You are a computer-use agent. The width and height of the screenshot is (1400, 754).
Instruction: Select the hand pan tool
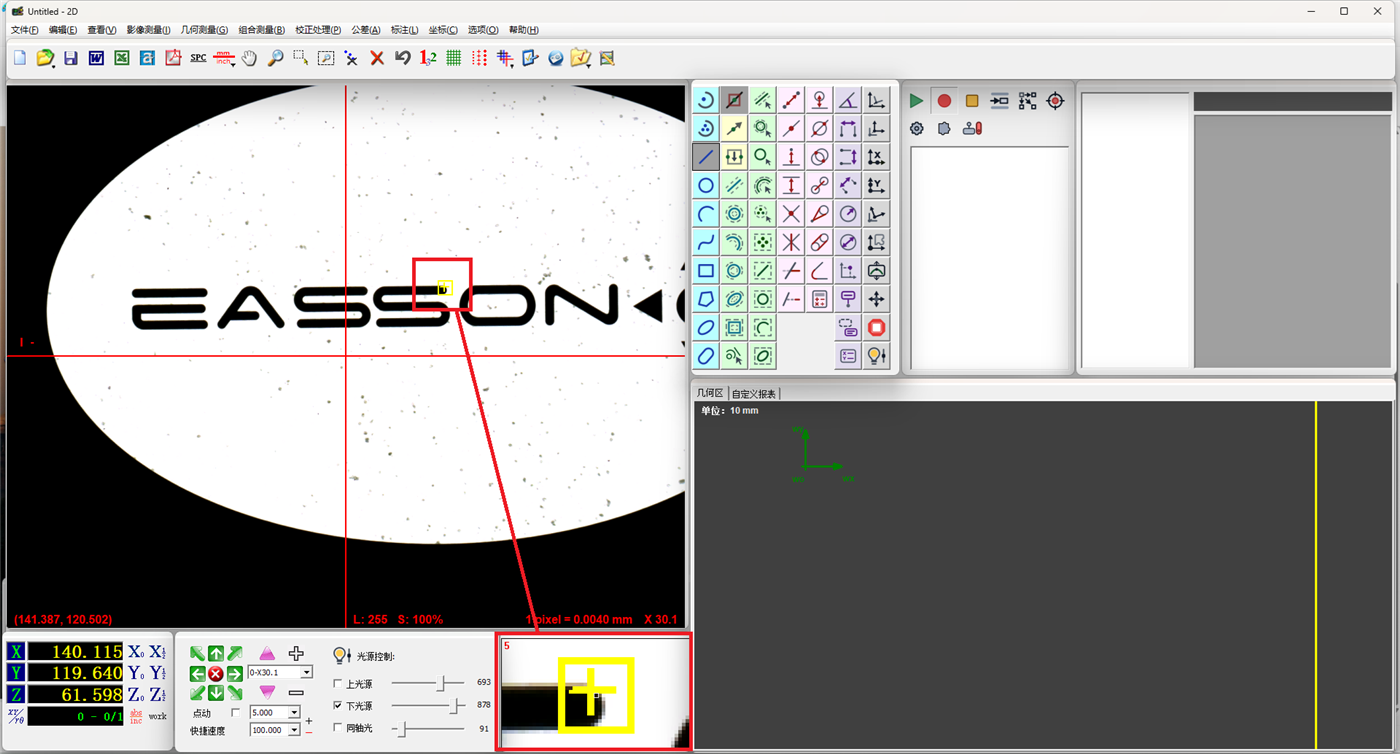(x=249, y=58)
